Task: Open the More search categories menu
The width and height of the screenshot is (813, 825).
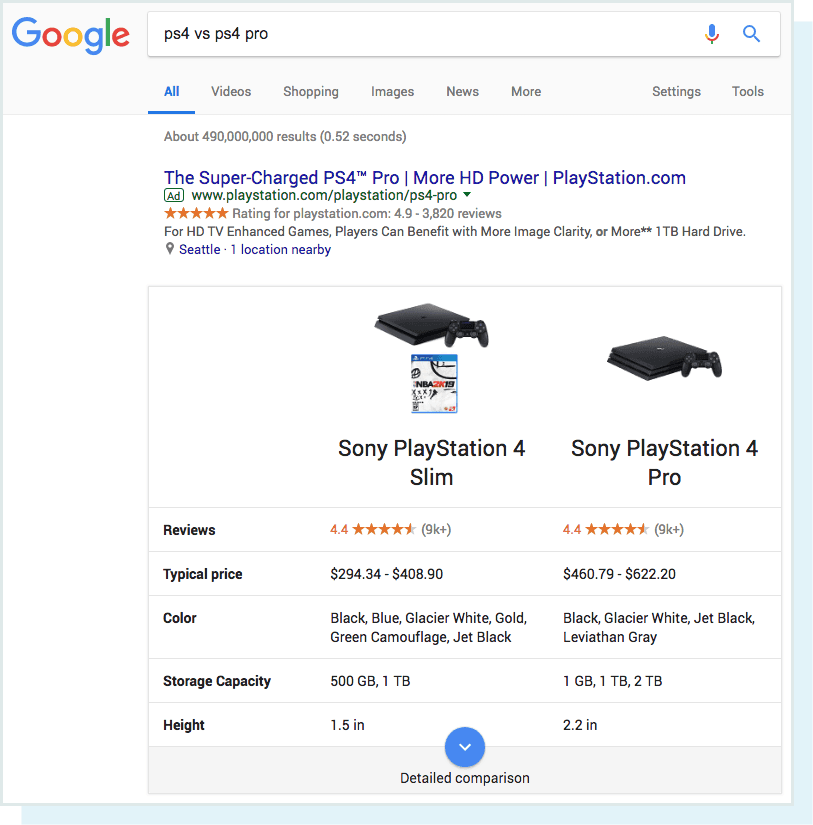Action: pos(525,91)
